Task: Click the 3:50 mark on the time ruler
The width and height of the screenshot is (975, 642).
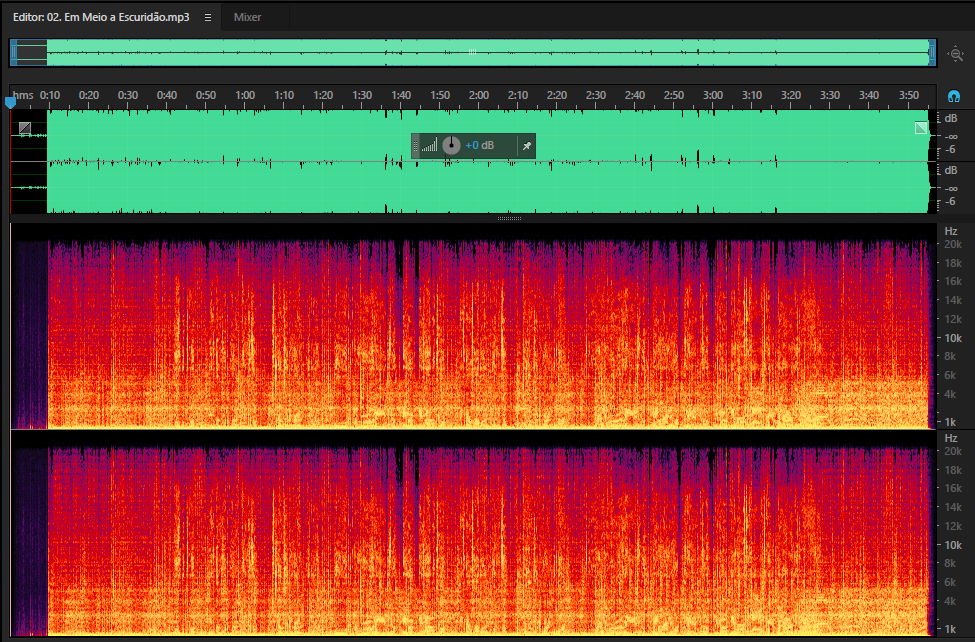Action: [908, 95]
